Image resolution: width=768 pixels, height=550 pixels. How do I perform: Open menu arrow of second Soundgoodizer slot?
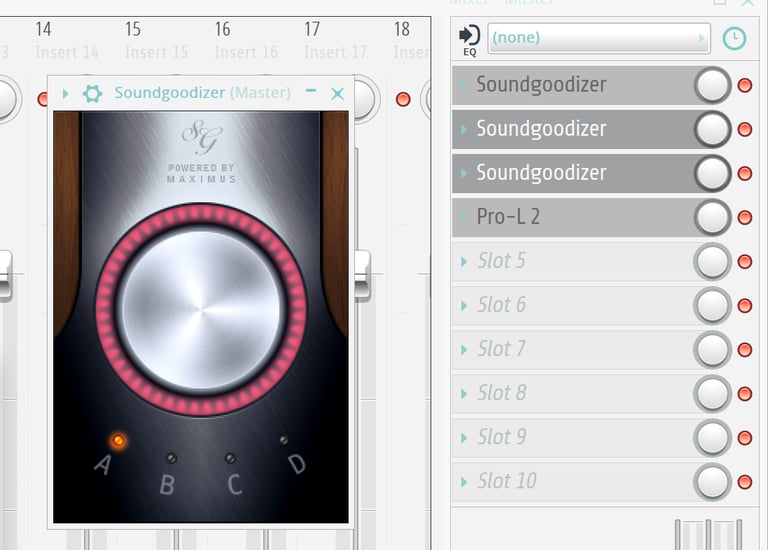(463, 129)
